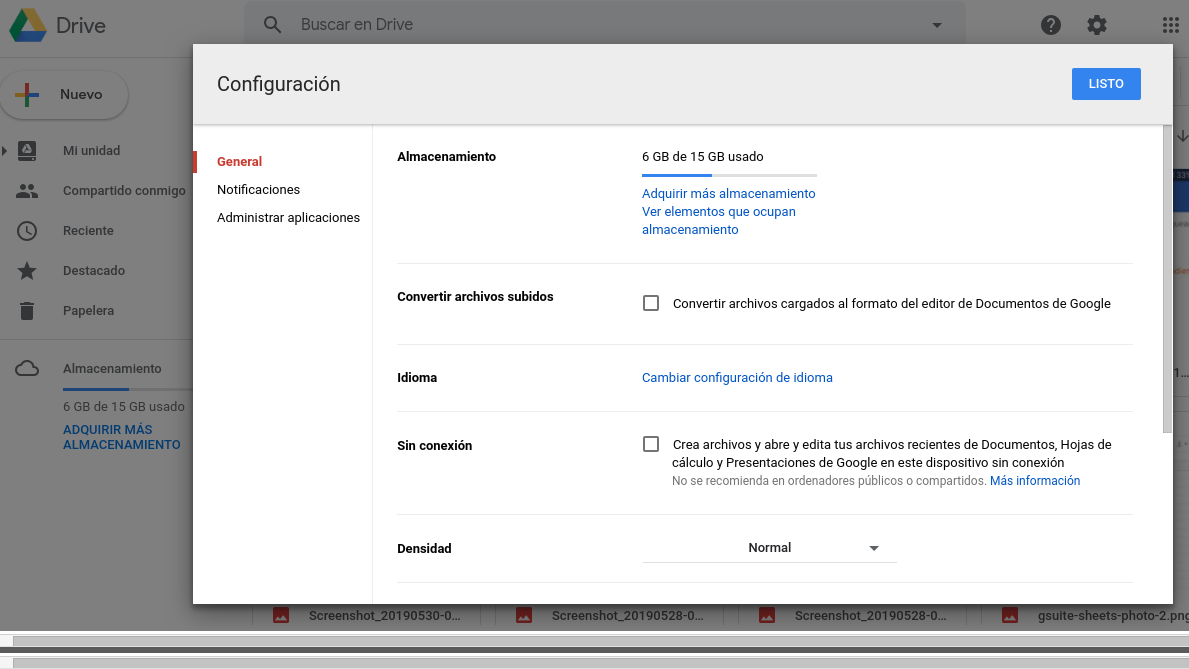
Task: Enable Convertir archivos cargados checkbox
Action: click(651, 303)
